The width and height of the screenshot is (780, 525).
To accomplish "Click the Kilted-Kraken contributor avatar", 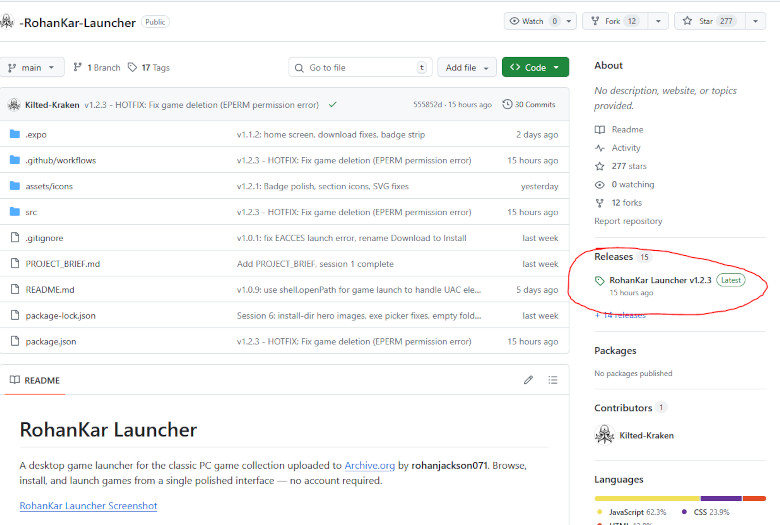I will pyautogui.click(x=604, y=435).
